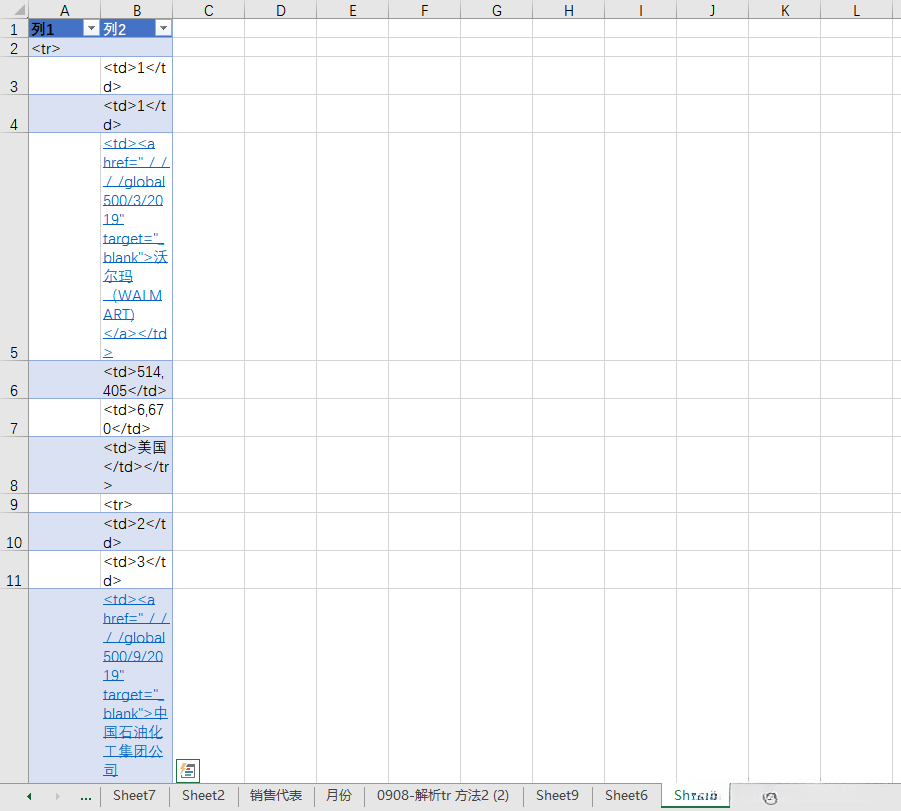Open the 列2 filter dropdown
Screen dimensions: 901x811
(x=163, y=28)
